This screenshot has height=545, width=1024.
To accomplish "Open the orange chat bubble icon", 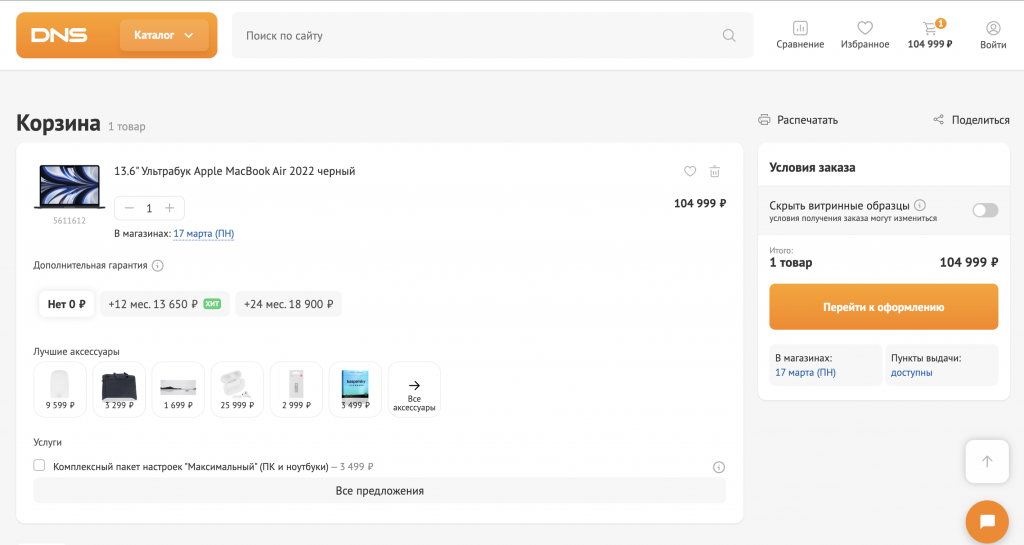I will [987, 521].
